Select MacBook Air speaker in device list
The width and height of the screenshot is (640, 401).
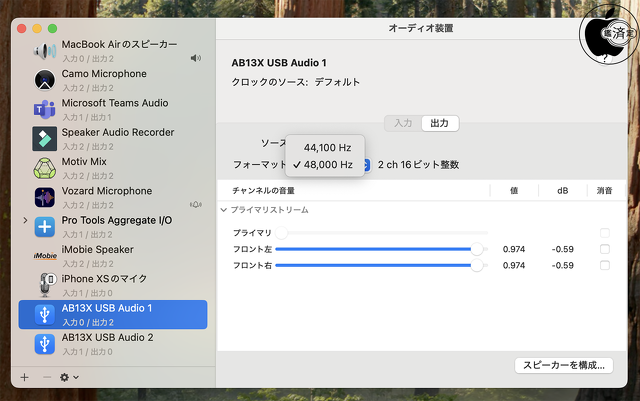118,51
